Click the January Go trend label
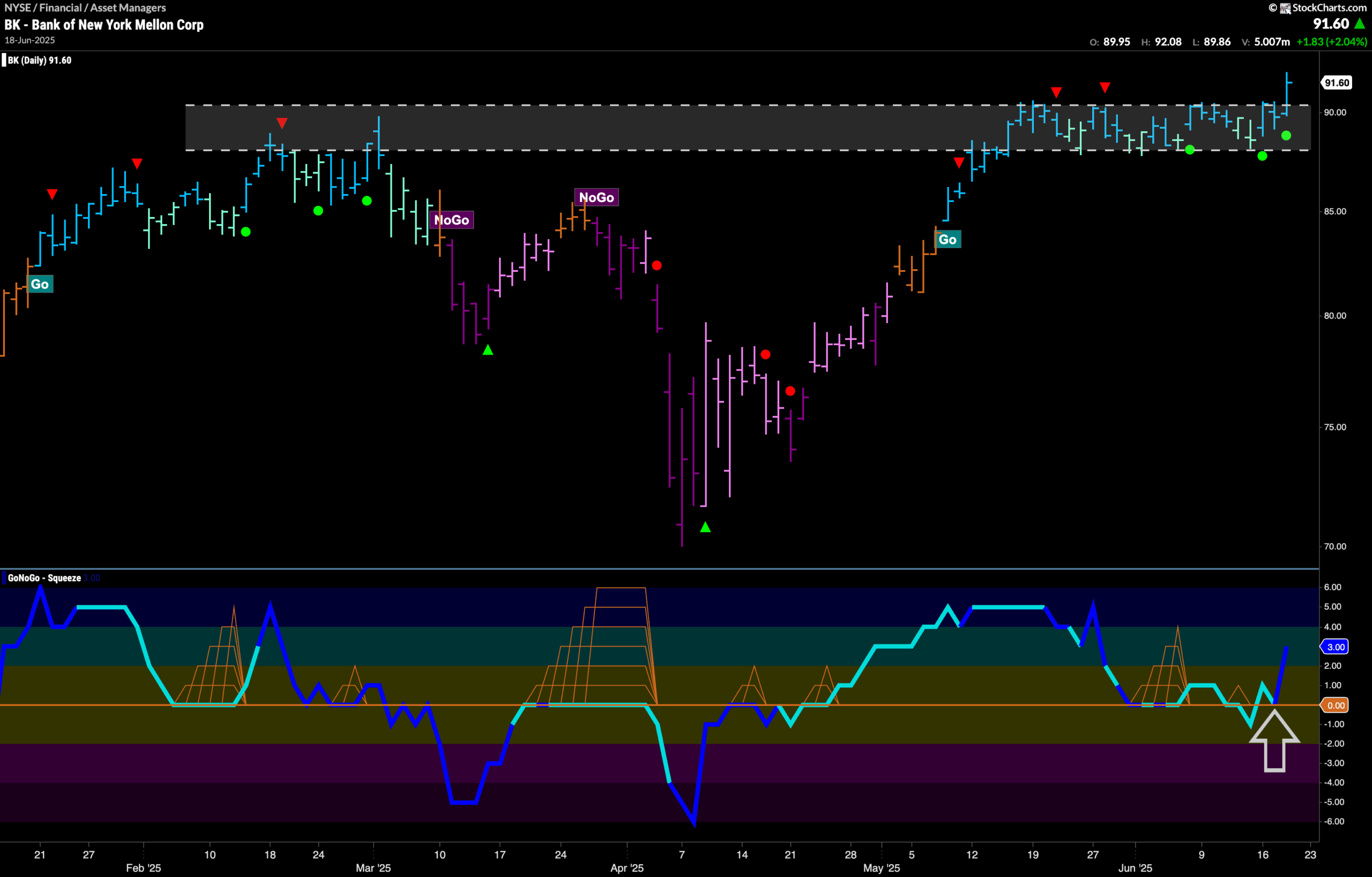This screenshot has width=1372, height=877. coord(40,284)
